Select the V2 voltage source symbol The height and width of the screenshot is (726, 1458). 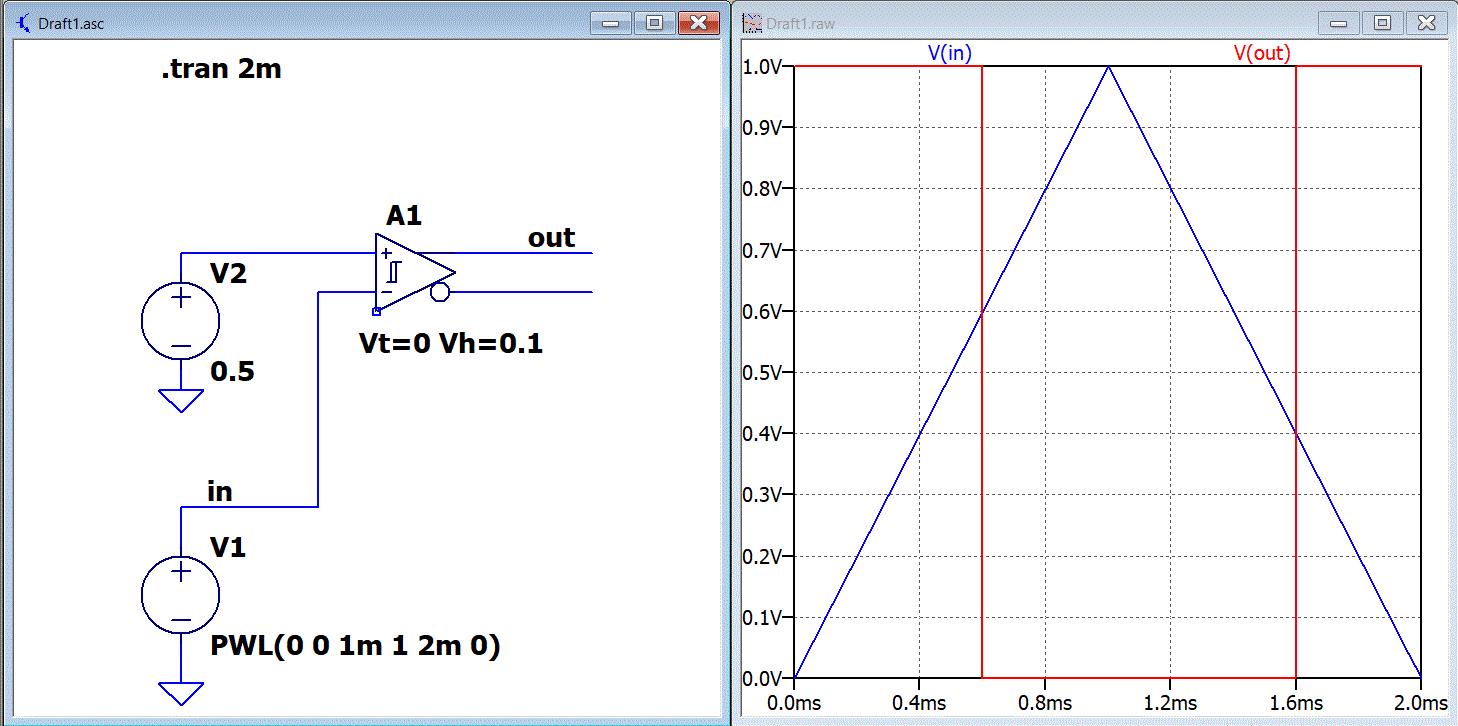click(x=181, y=320)
